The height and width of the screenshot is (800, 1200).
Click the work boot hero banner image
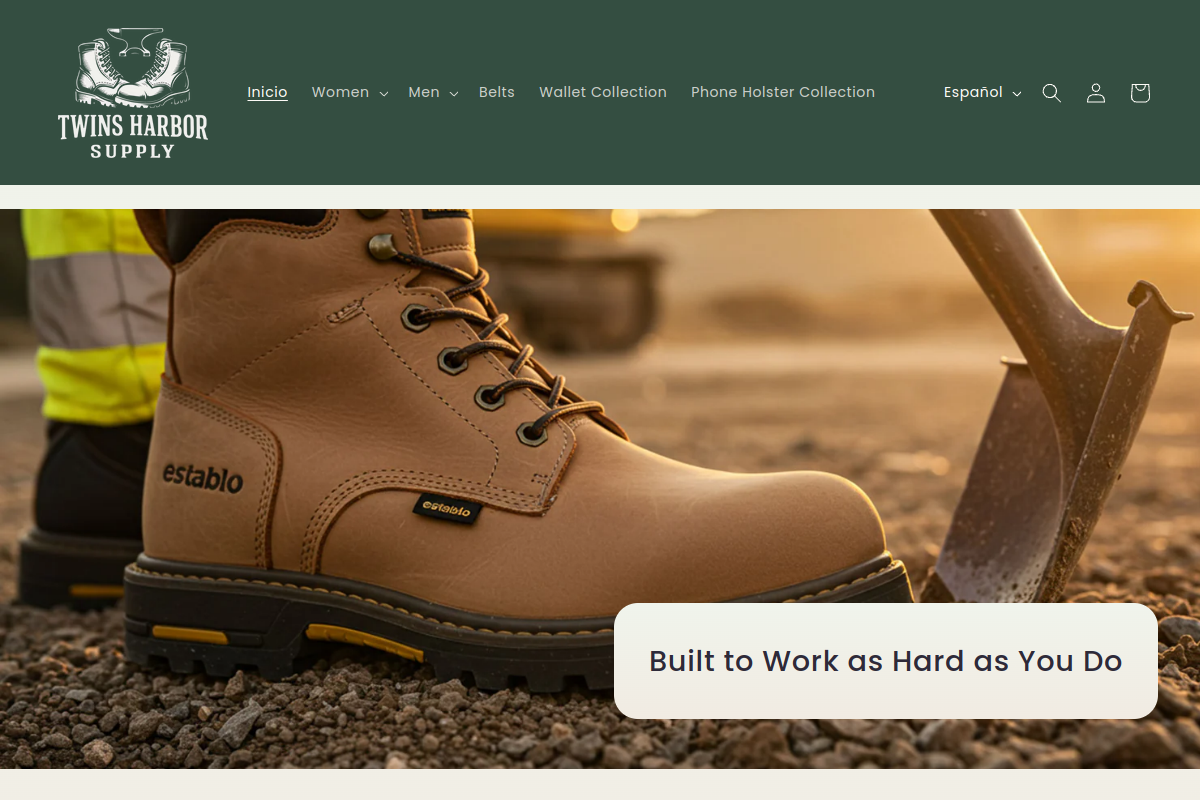[600, 489]
